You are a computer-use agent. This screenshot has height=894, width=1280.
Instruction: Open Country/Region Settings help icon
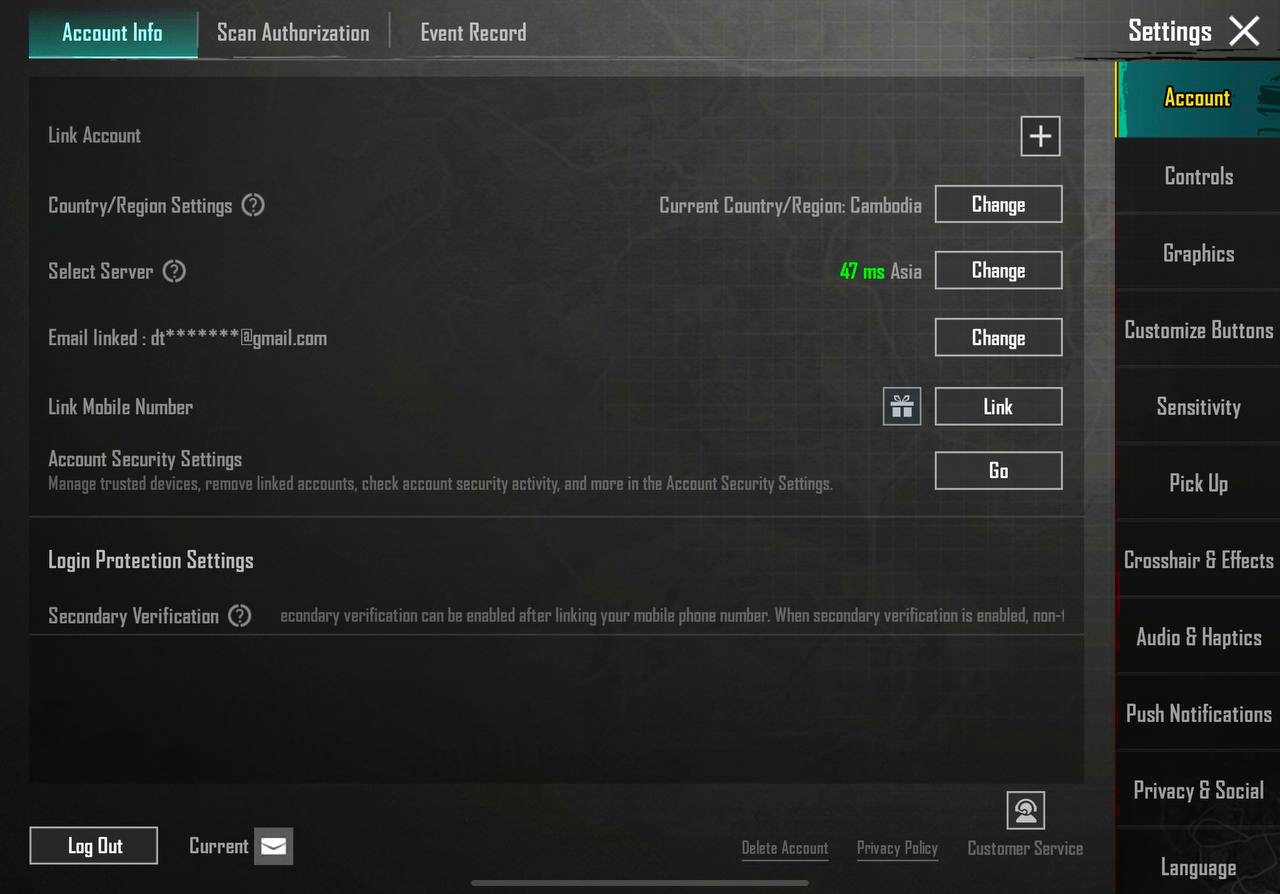tap(253, 205)
